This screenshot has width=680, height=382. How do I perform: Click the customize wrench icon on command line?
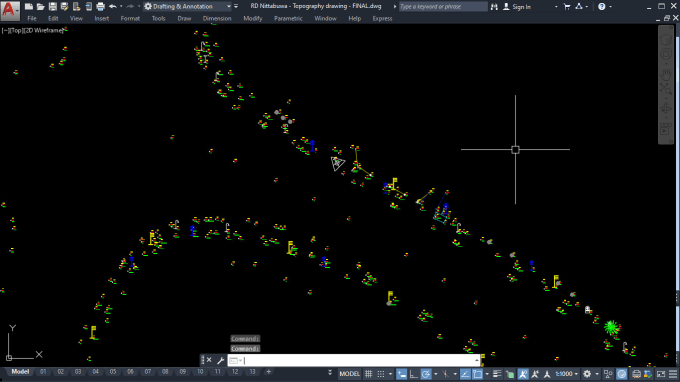click(x=220, y=360)
